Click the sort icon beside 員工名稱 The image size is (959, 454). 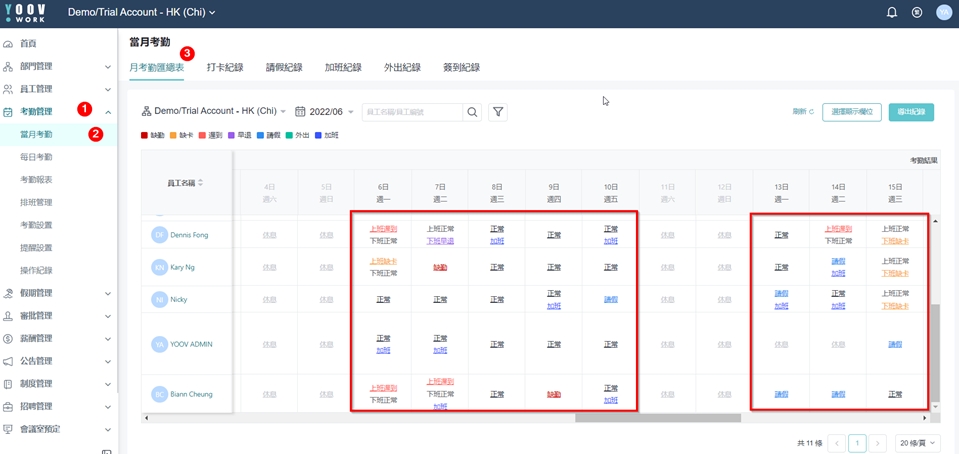201,183
